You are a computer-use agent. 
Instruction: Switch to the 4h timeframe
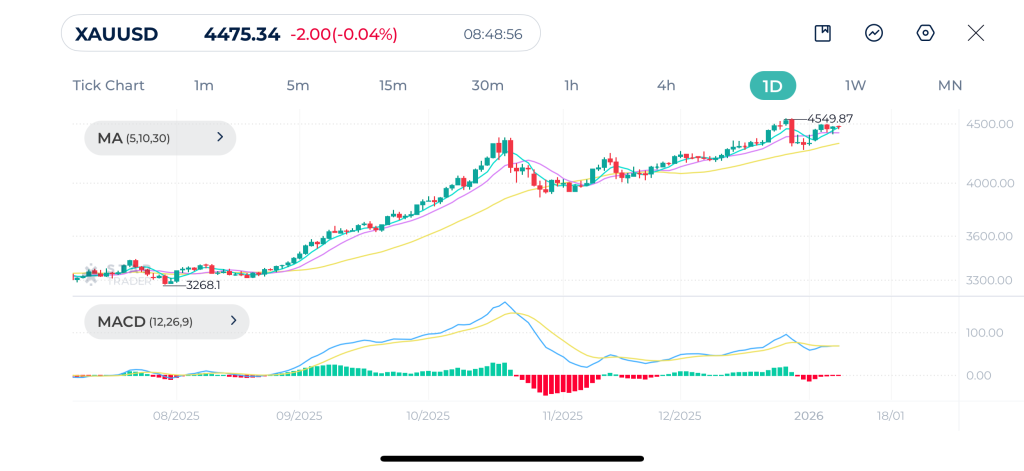pos(666,86)
